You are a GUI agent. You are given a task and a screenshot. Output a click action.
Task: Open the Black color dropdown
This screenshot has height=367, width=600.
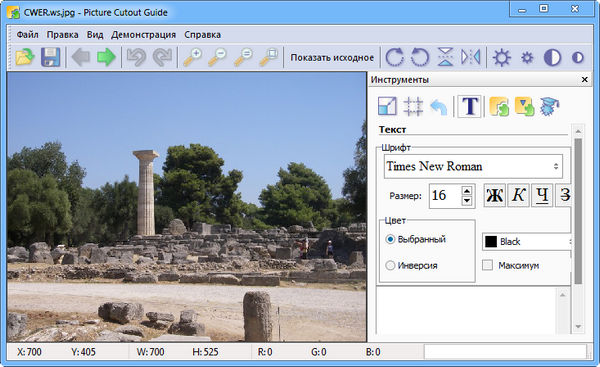[x=527, y=241]
